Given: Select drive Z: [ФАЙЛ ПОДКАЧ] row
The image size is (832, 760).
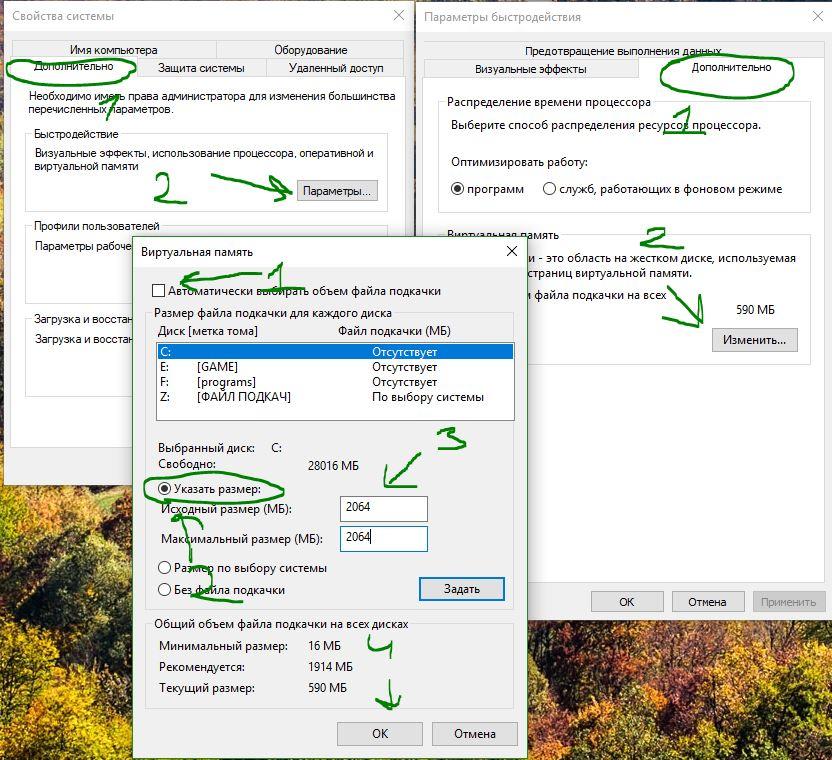Looking at the screenshot, I should 335,397.
